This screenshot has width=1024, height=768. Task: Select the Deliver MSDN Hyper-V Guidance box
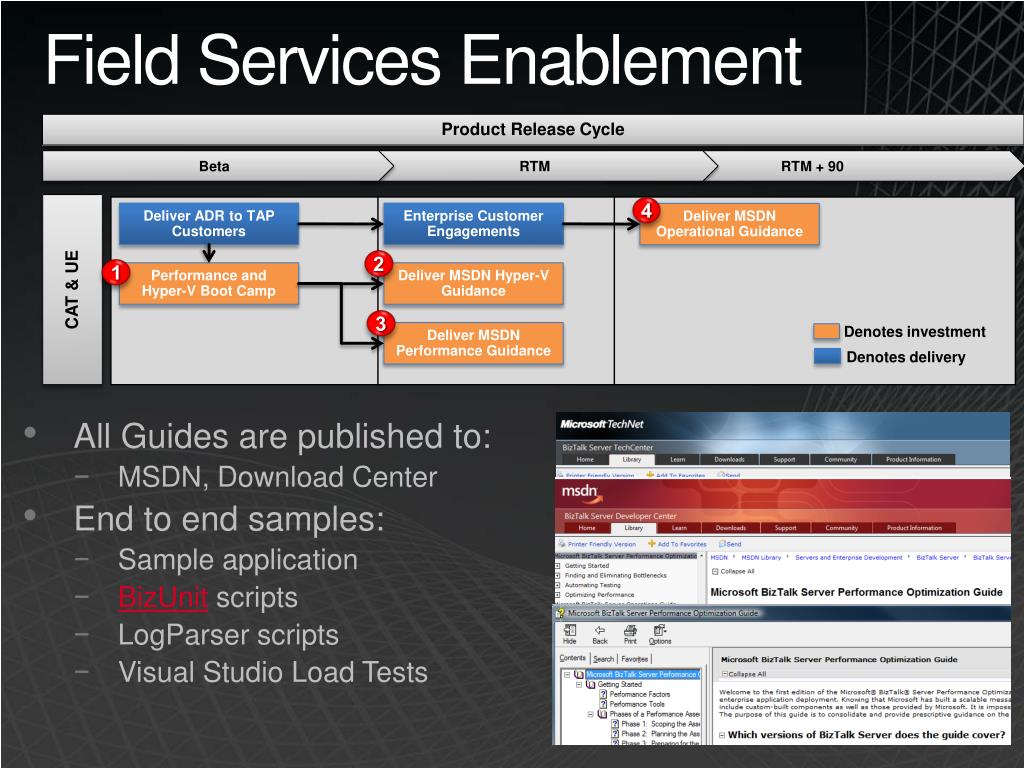tap(473, 283)
